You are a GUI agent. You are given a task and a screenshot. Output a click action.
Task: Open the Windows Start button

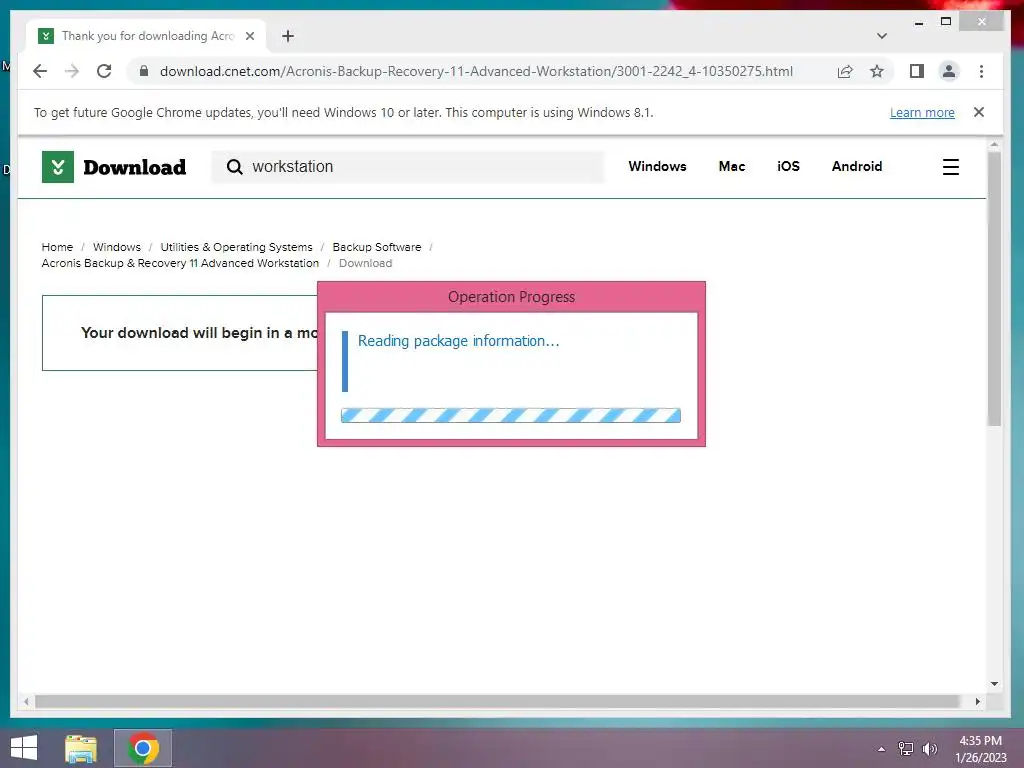tap(24, 748)
